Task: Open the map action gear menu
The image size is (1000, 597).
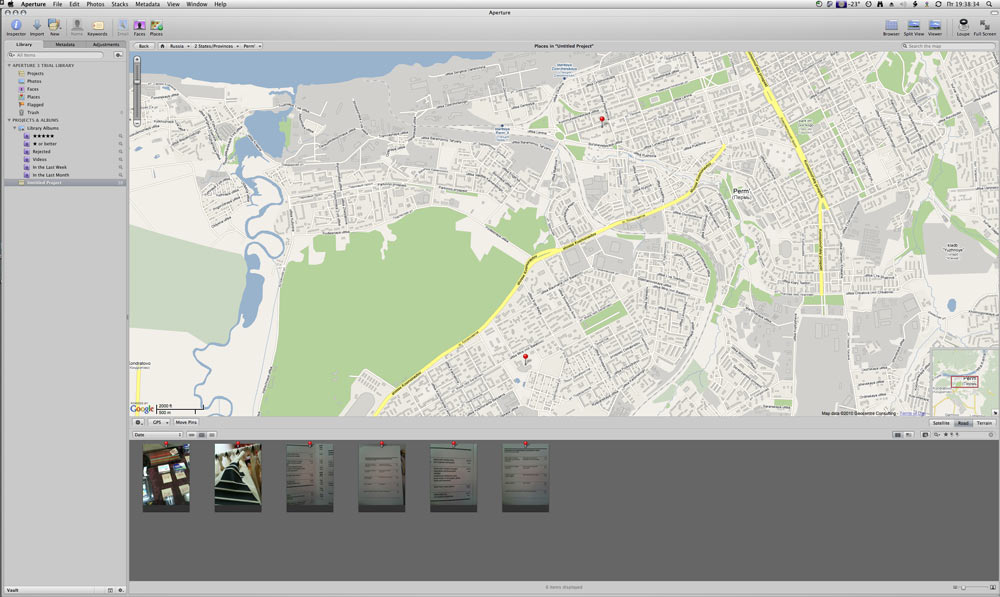Action: [x=138, y=422]
